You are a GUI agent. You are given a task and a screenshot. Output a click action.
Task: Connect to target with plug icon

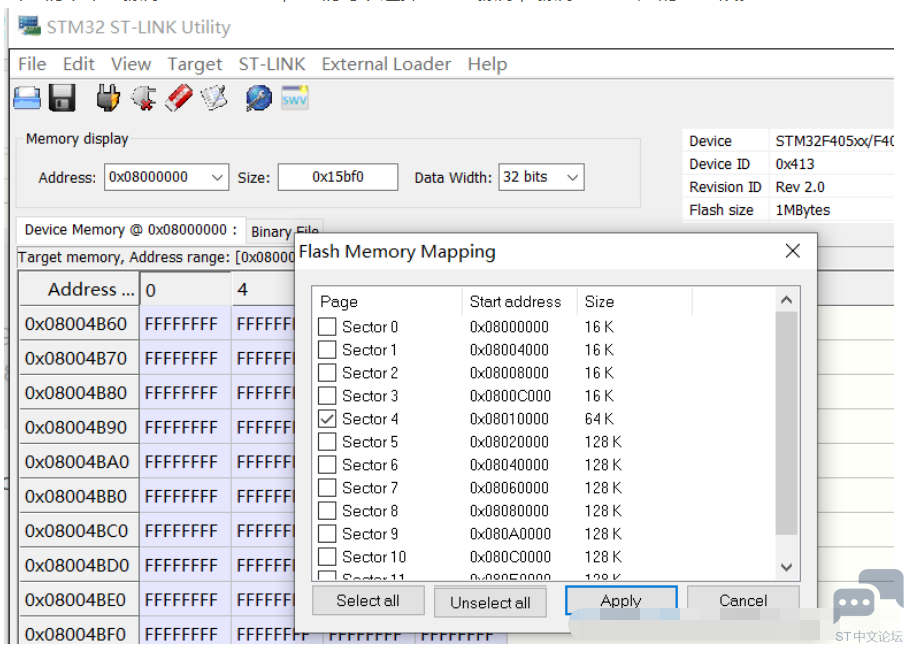(x=108, y=98)
